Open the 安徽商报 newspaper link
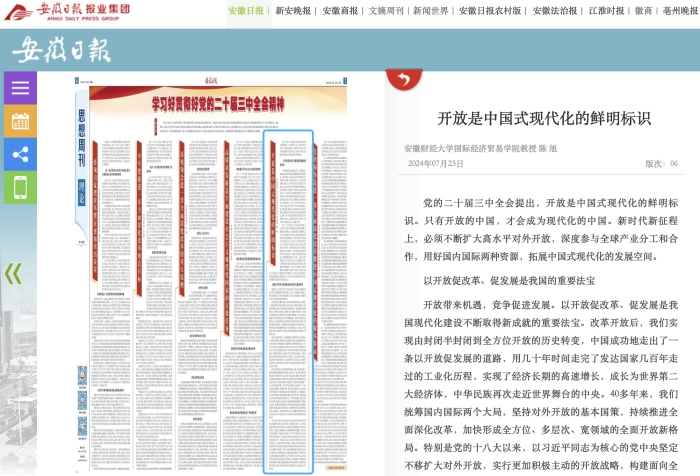The image size is (700, 476). 340,12
